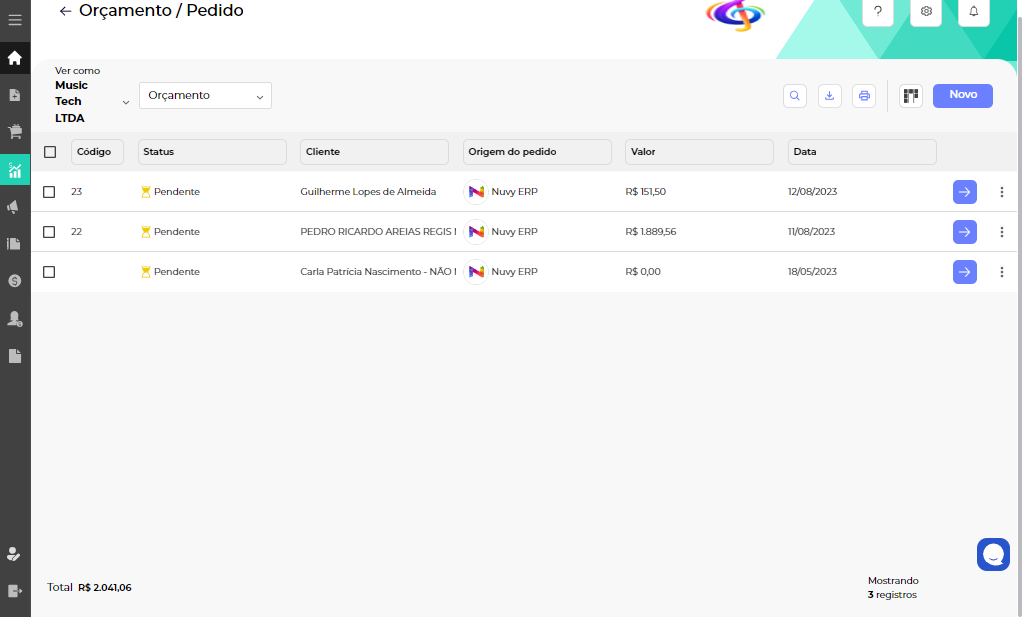Go back using the arrow beside Orçamento / Pedido

coord(65,11)
